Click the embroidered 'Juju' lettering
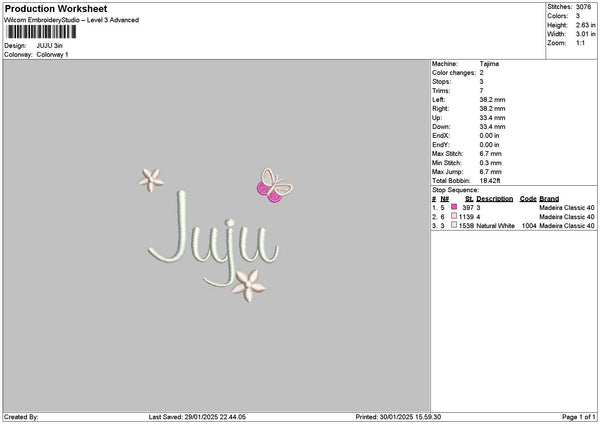This screenshot has width=600, height=424. click(214, 238)
